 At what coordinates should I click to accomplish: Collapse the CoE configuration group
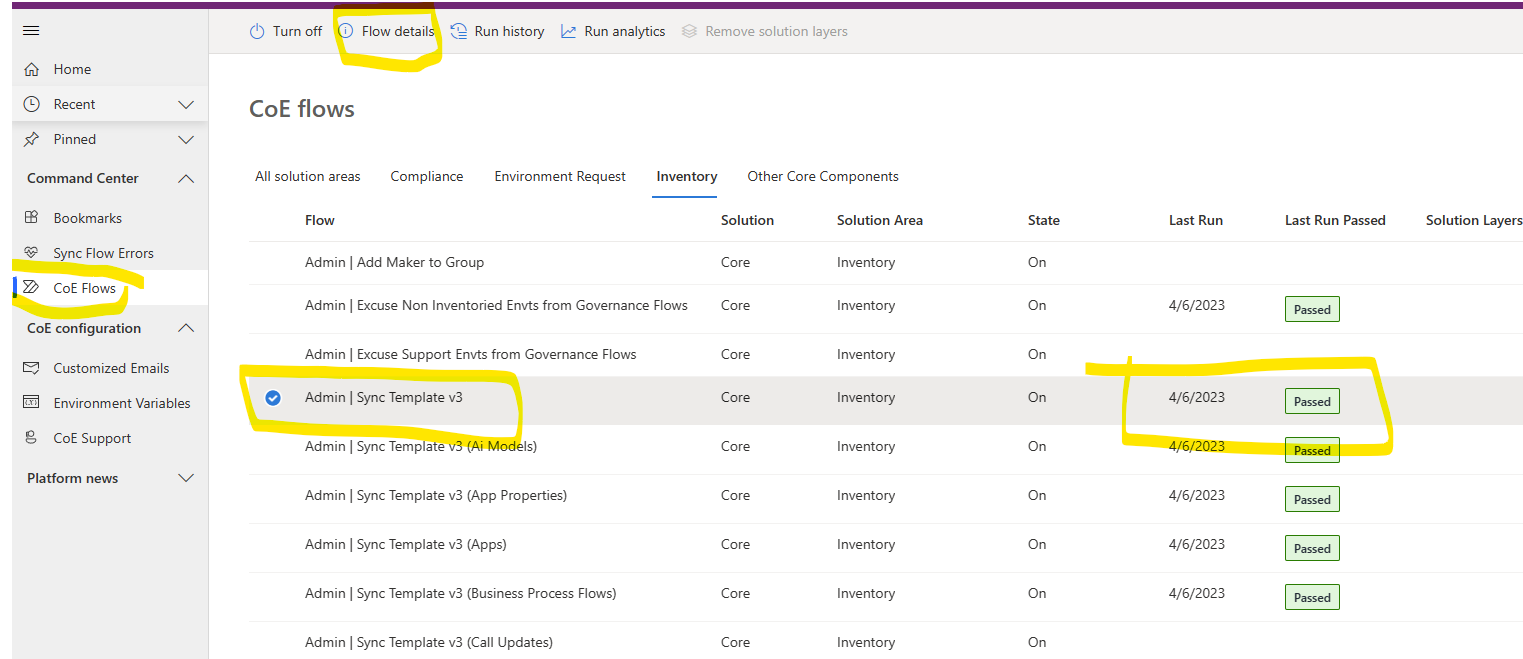point(185,328)
